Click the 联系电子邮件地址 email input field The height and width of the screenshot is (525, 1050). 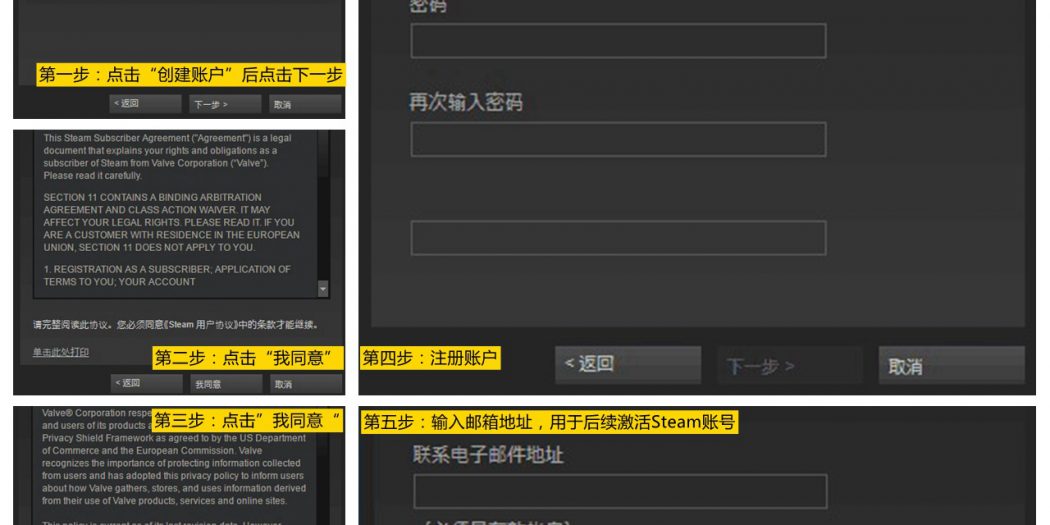pos(620,492)
